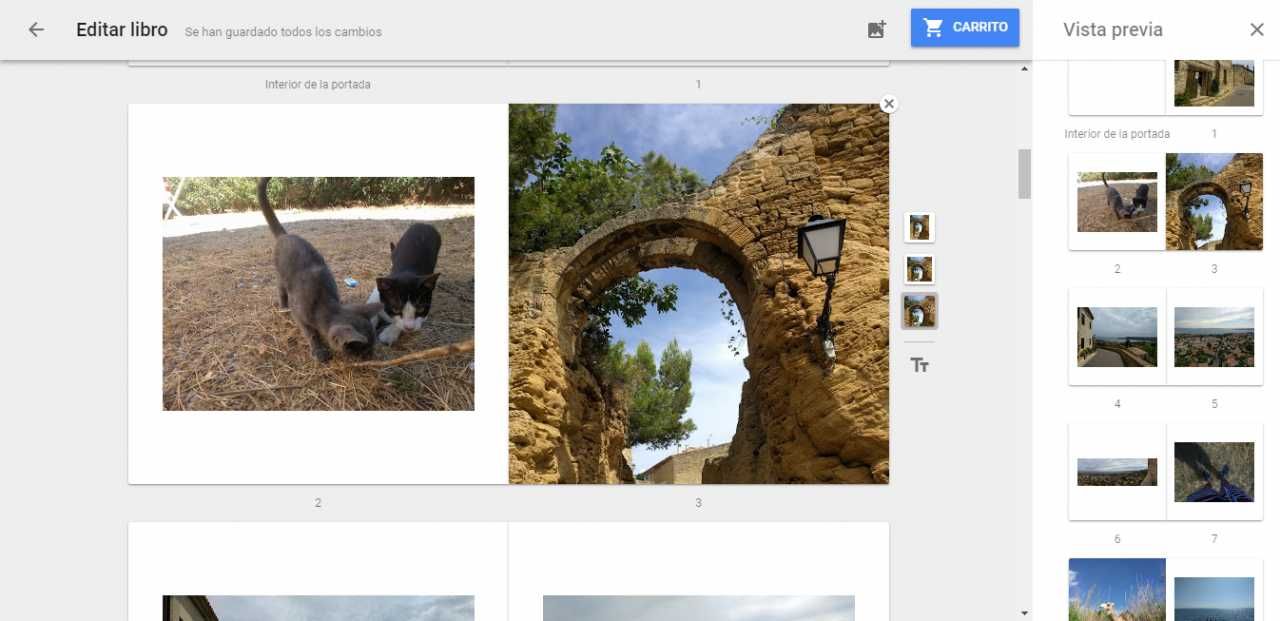Add caption with the text Tt icon
The width and height of the screenshot is (1280, 621).
[x=920, y=365]
